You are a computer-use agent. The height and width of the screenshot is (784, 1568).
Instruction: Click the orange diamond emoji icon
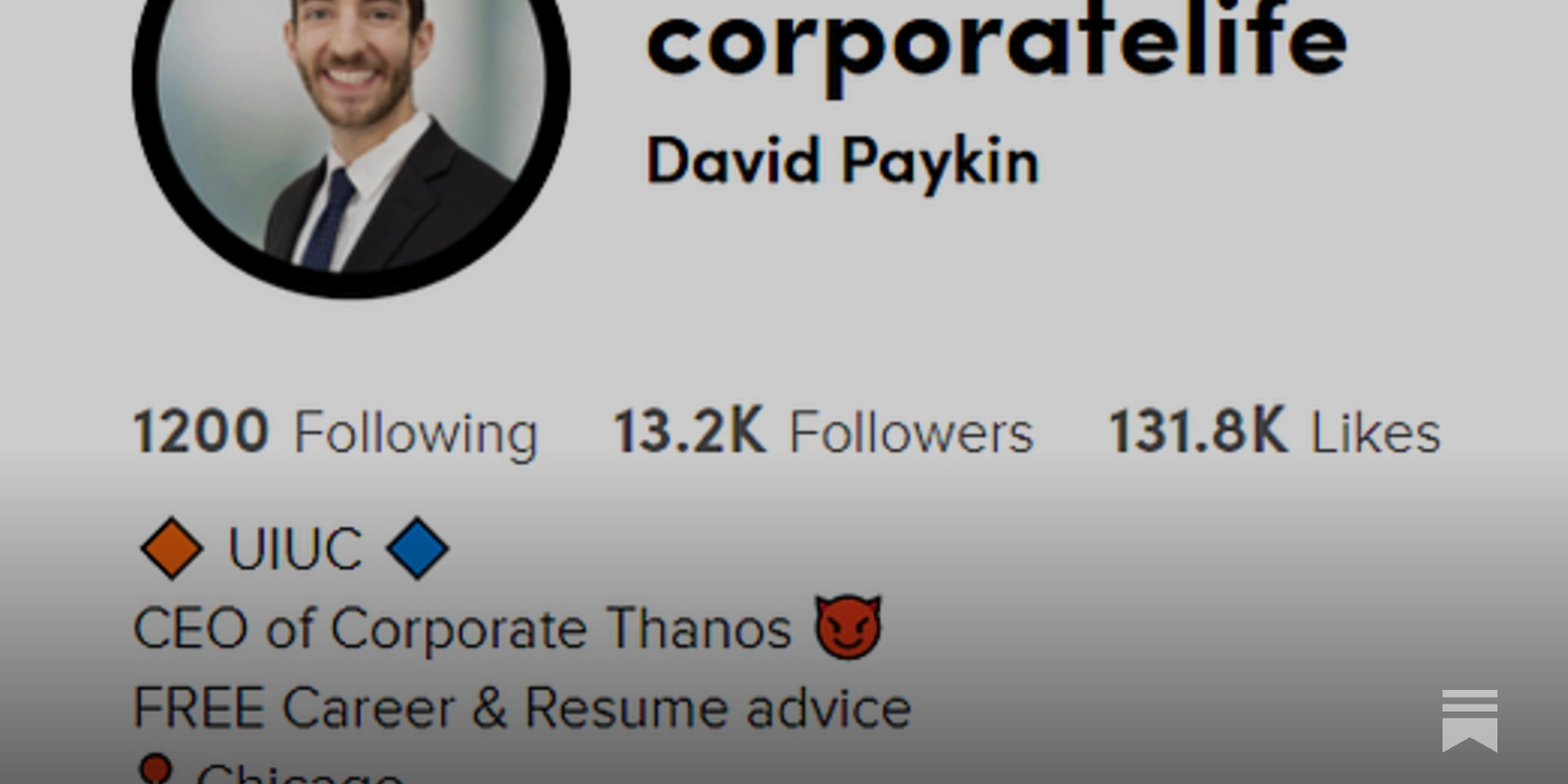coord(171,548)
